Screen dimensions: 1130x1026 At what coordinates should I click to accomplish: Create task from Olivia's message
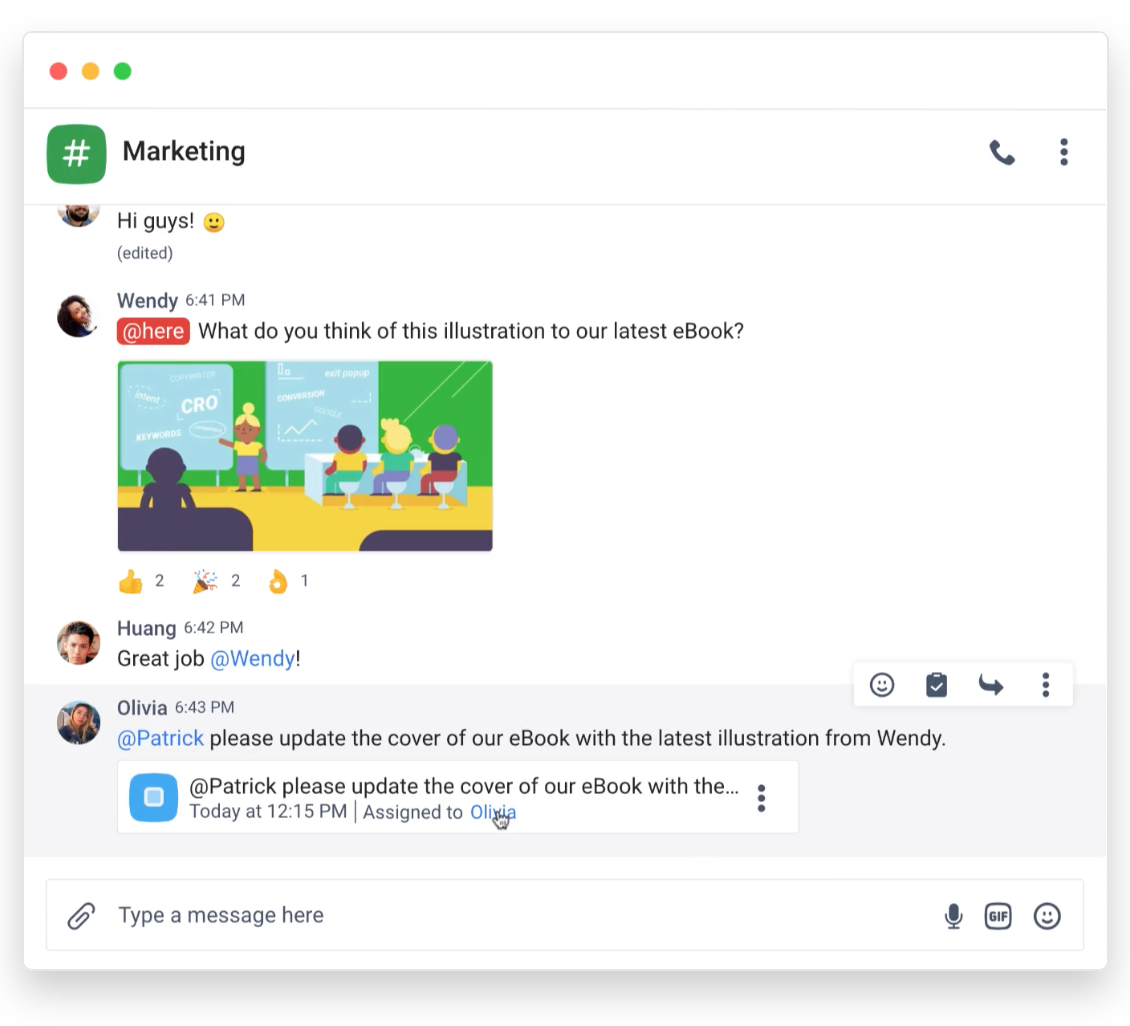[x=936, y=684]
